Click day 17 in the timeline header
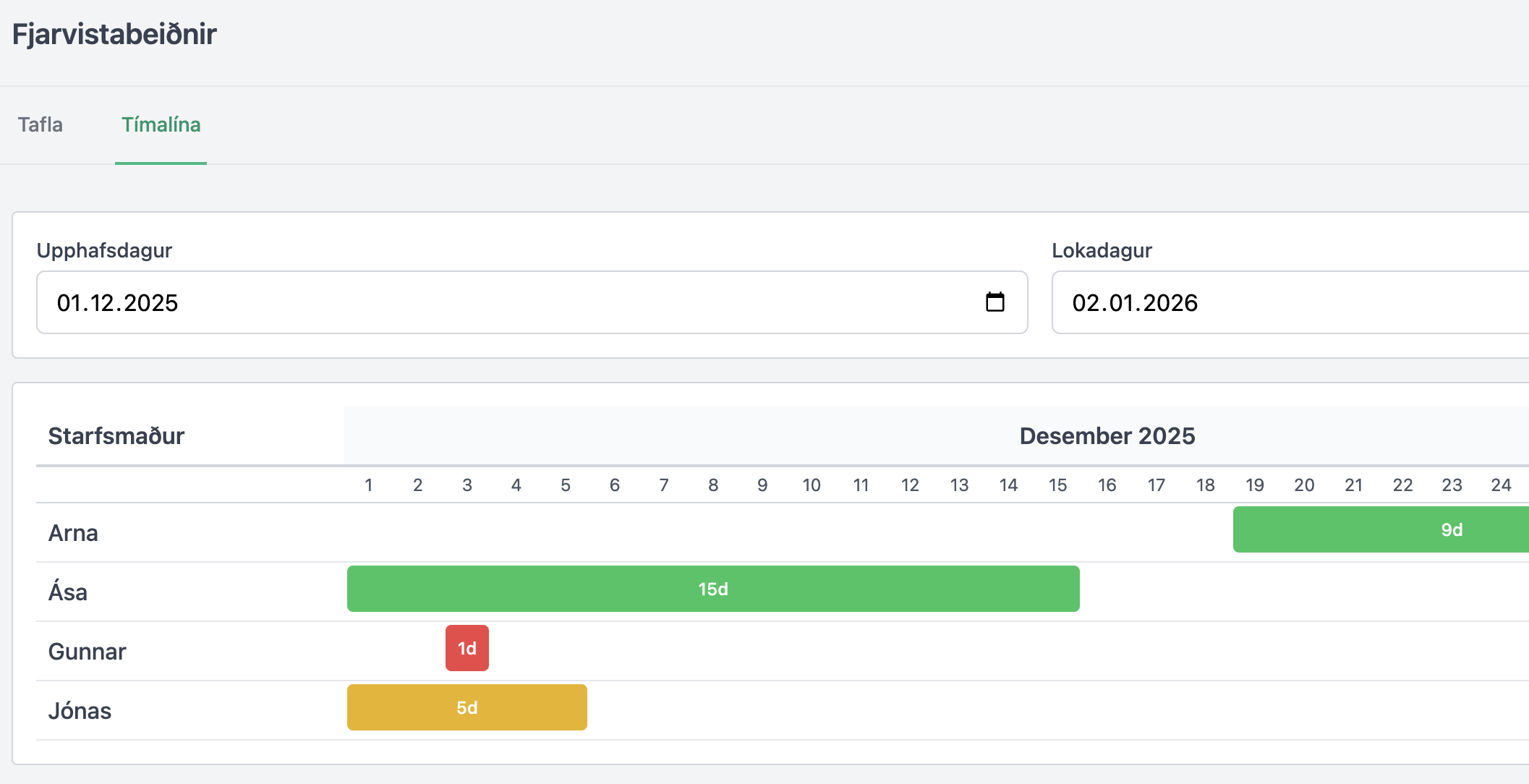This screenshot has width=1529, height=784. (1157, 485)
